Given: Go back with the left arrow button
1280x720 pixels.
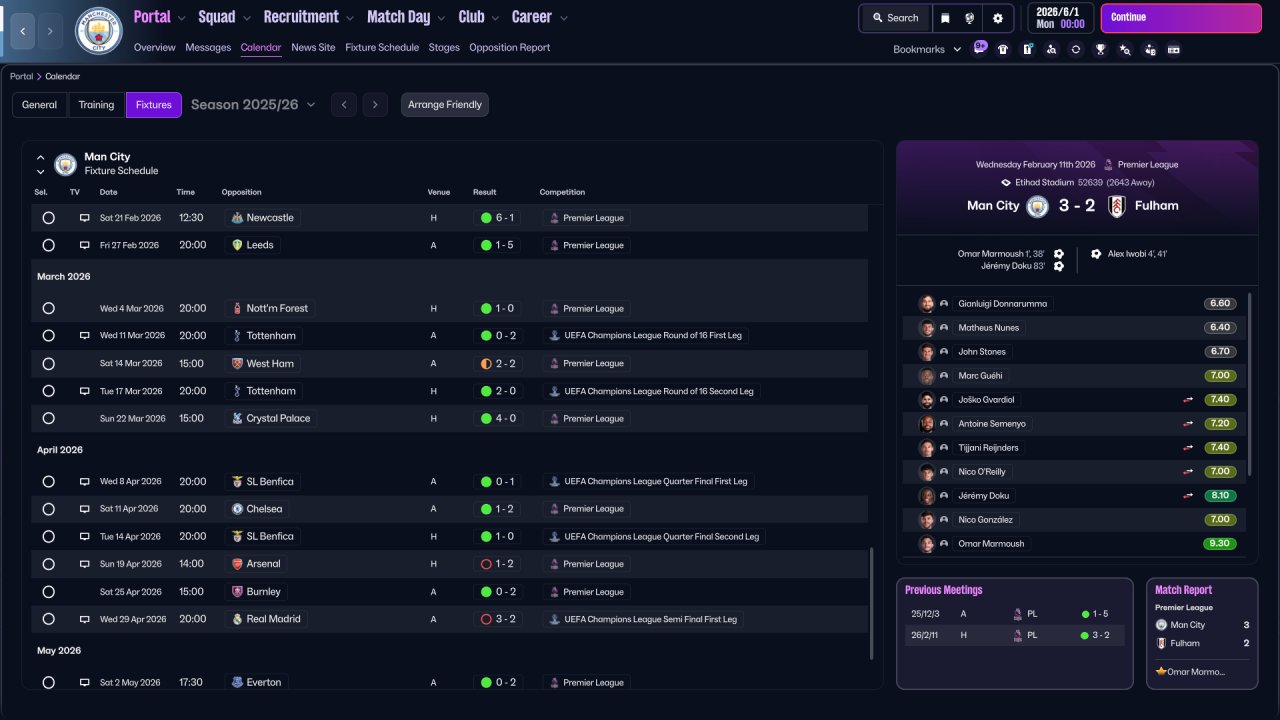Looking at the screenshot, I should click(x=22, y=31).
